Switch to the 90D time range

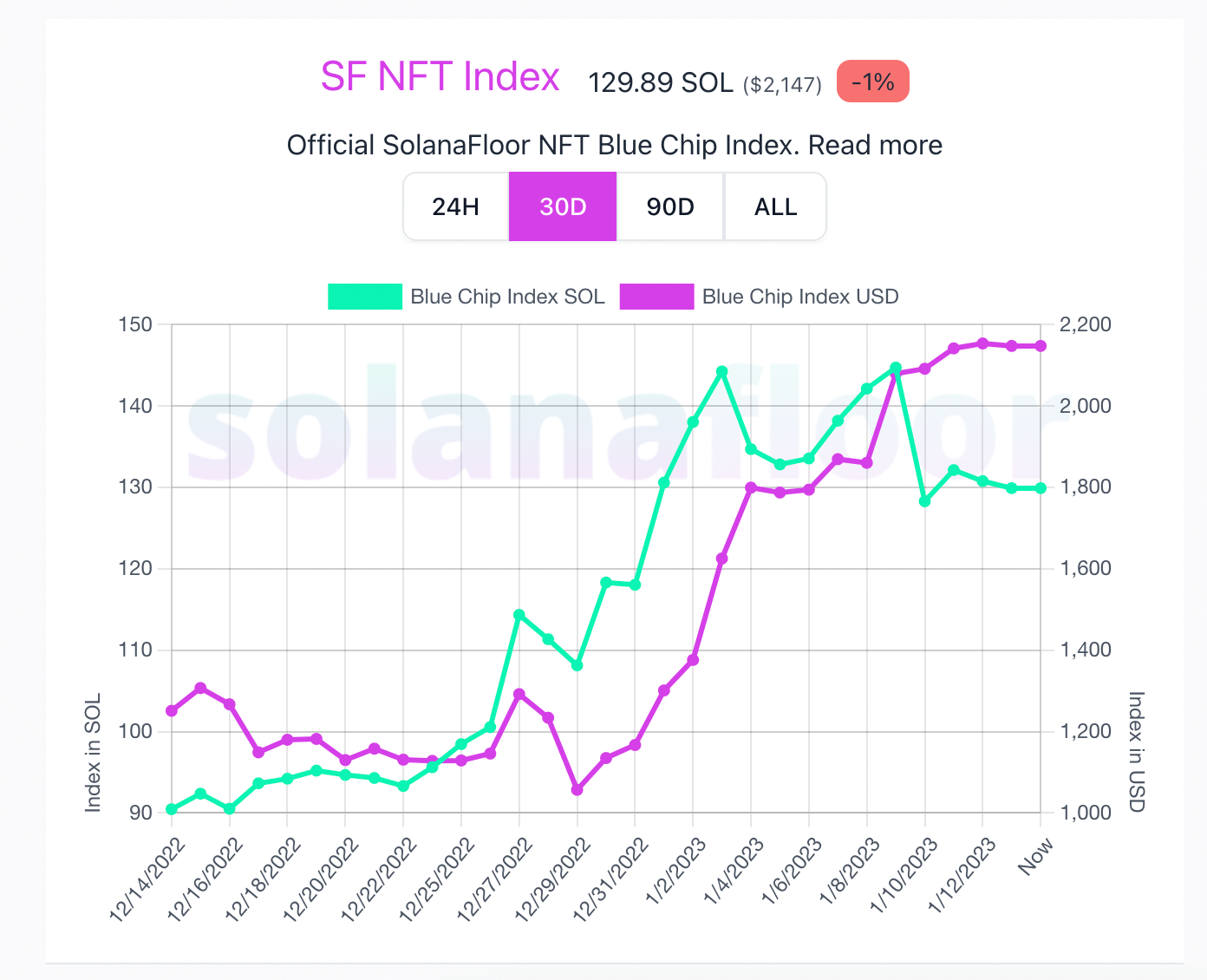point(670,206)
